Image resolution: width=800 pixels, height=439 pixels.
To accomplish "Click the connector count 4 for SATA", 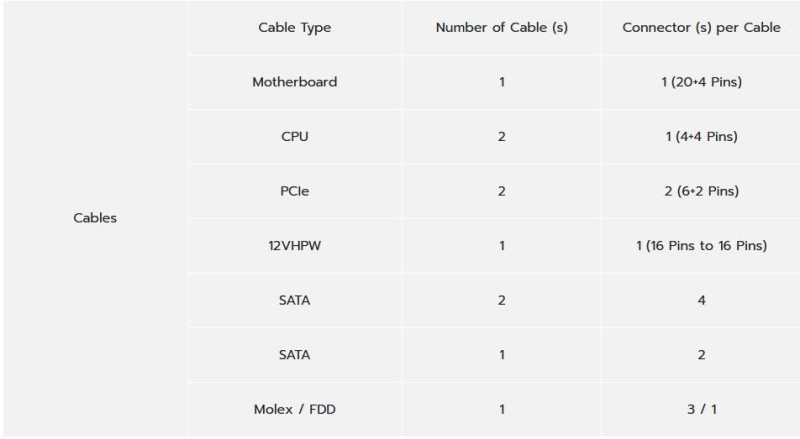I will [701, 300].
